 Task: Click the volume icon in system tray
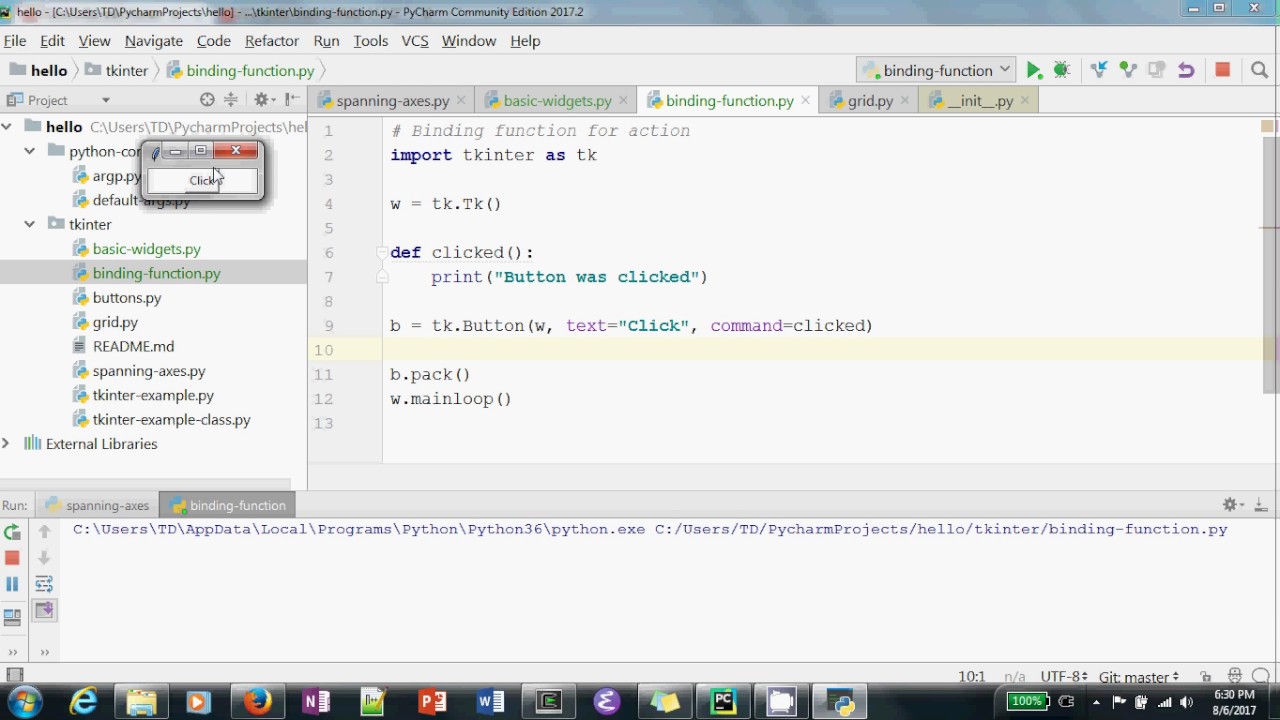1187,702
